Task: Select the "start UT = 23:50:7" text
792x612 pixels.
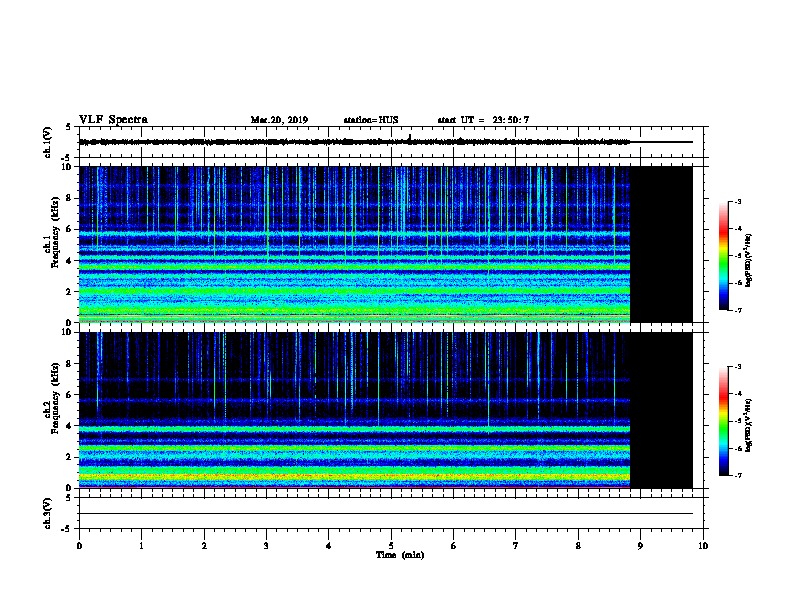Action: pos(483,120)
